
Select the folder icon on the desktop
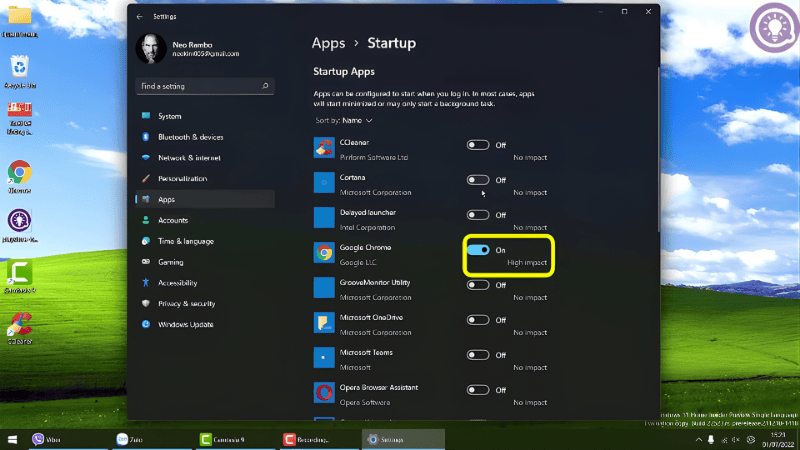point(20,20)
